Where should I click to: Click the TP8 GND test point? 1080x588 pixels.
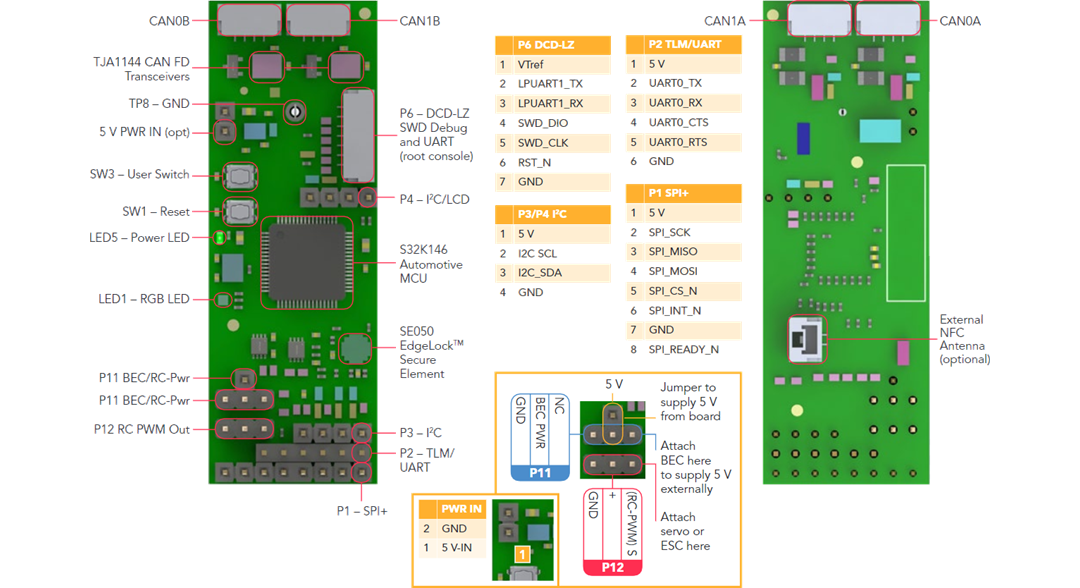(x=294, y=112)
